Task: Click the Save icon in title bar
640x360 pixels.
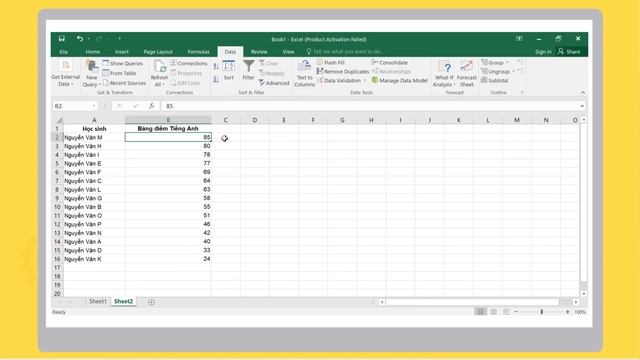Action: (x=62, y=38)
